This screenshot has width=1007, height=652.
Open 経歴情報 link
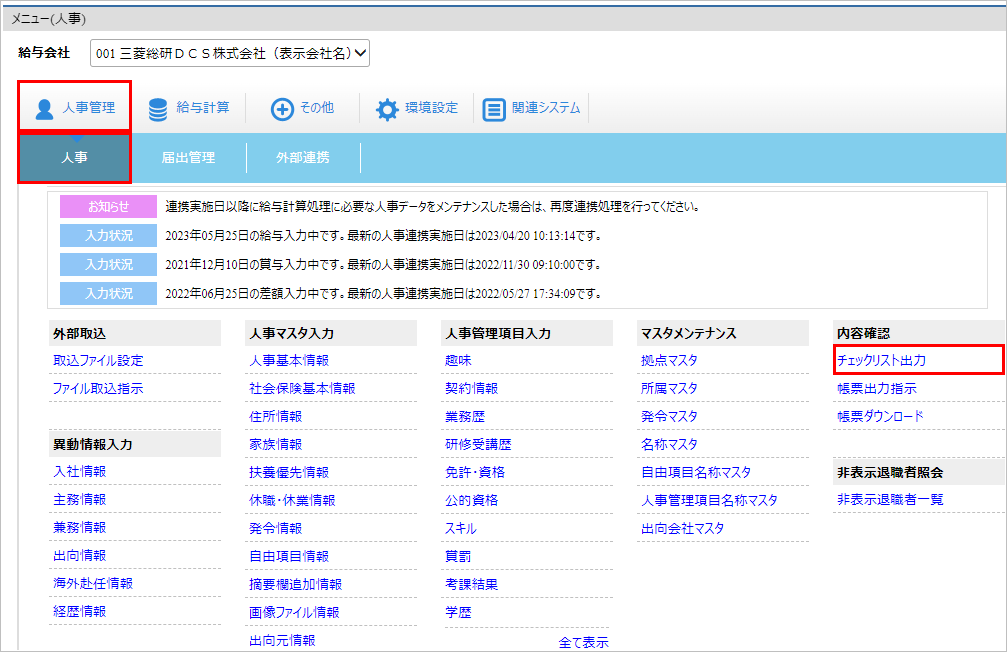80,612
